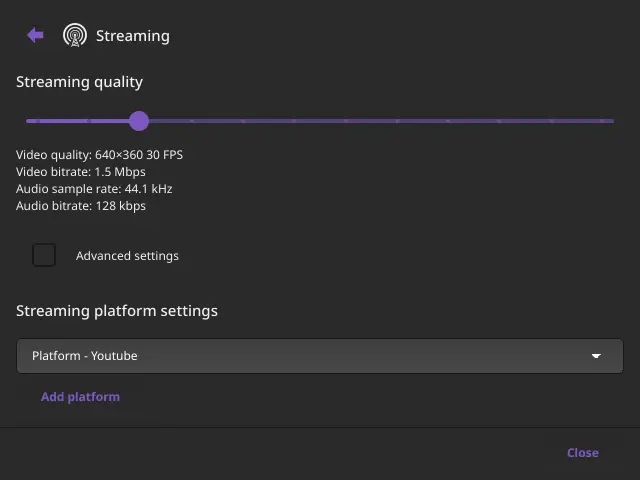Go back using the purple arrow
Image resolution: width=640 pixels, height=480 pixels.
[36, 35]
